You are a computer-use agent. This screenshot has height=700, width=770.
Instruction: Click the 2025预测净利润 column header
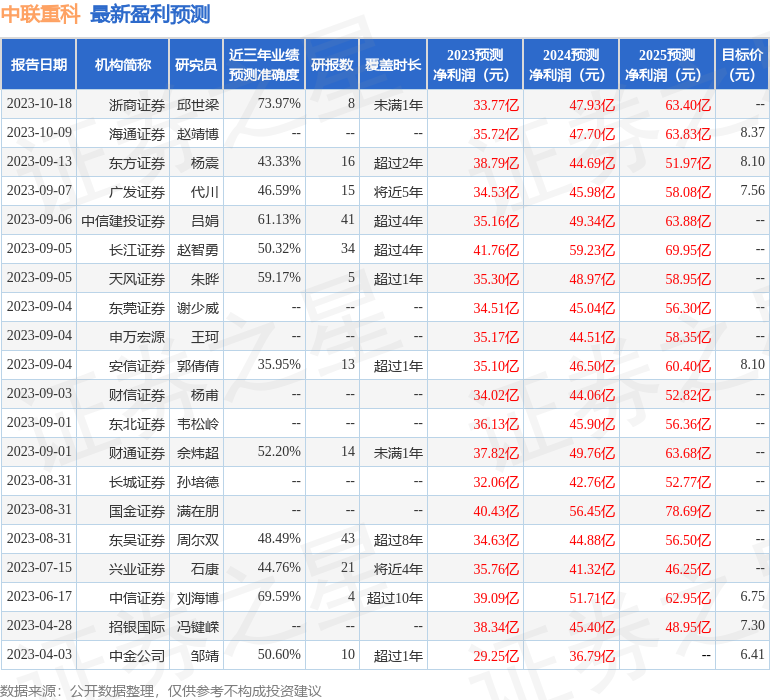pos(667,64)
